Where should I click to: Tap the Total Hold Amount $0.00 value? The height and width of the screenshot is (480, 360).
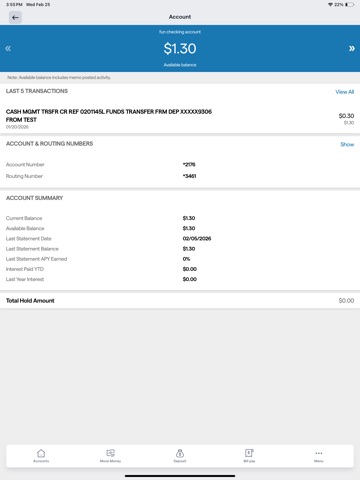pyautogui.click(x=346, y=301)
